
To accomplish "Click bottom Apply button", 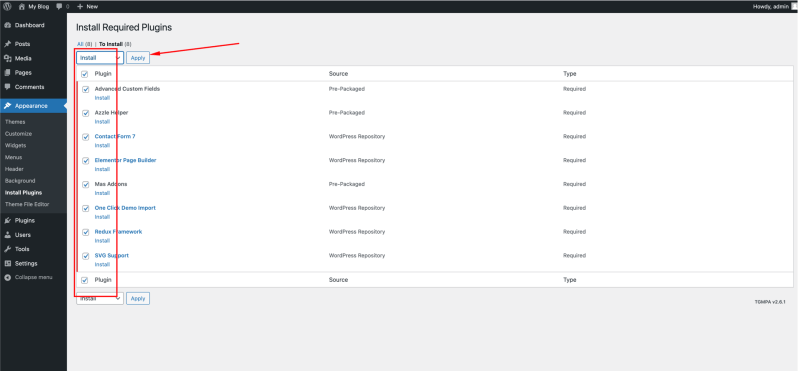I will click(138, 299).
